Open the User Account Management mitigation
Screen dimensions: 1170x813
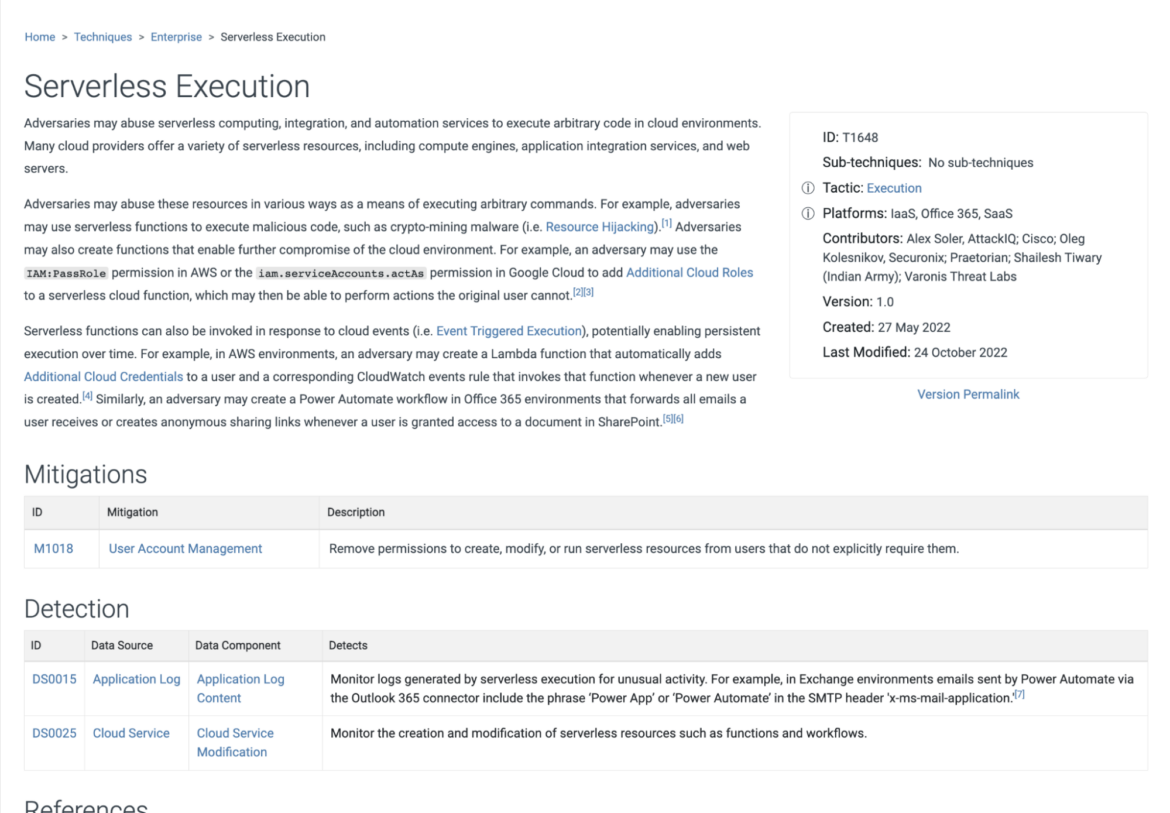coord(186,549)
